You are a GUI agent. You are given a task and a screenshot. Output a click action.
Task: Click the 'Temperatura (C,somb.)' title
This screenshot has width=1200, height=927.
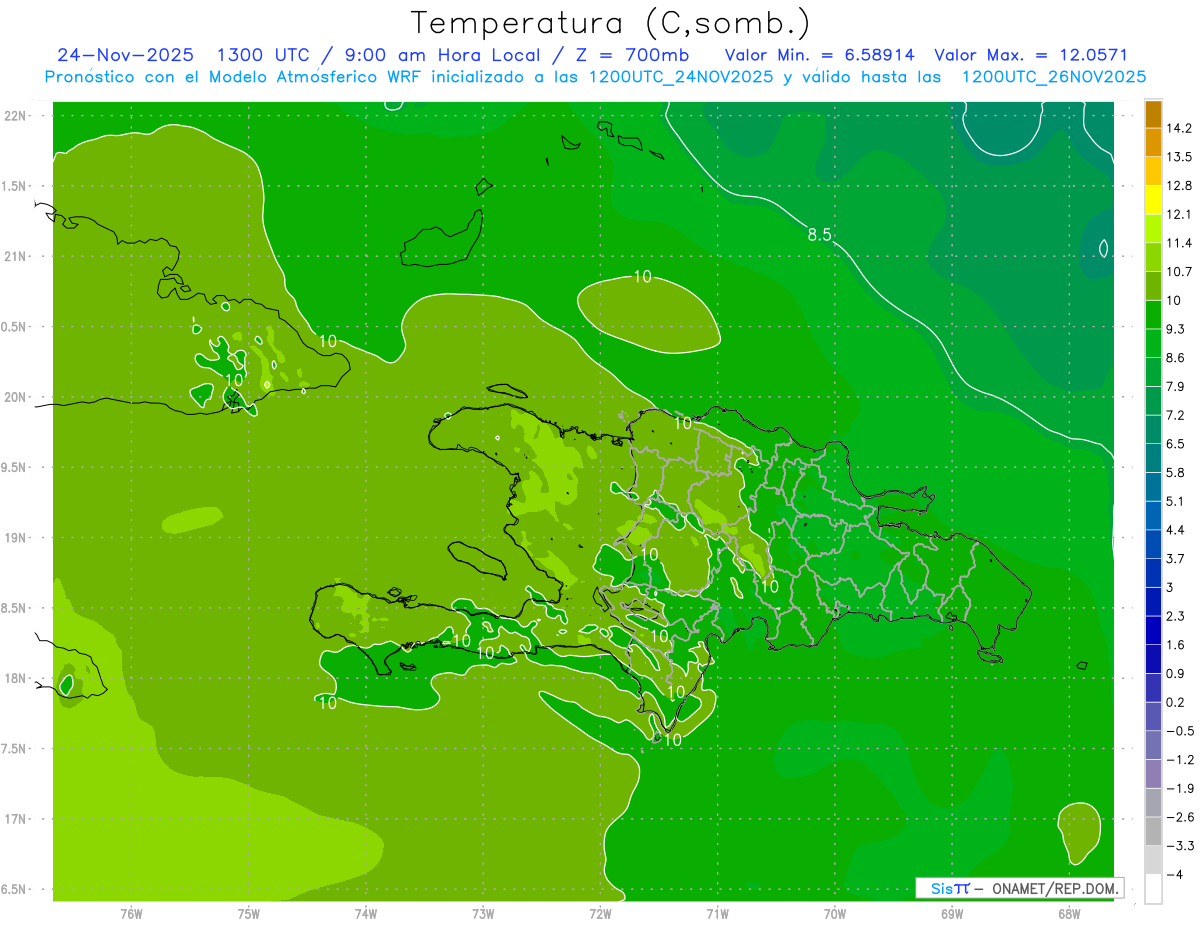point(611,22)
